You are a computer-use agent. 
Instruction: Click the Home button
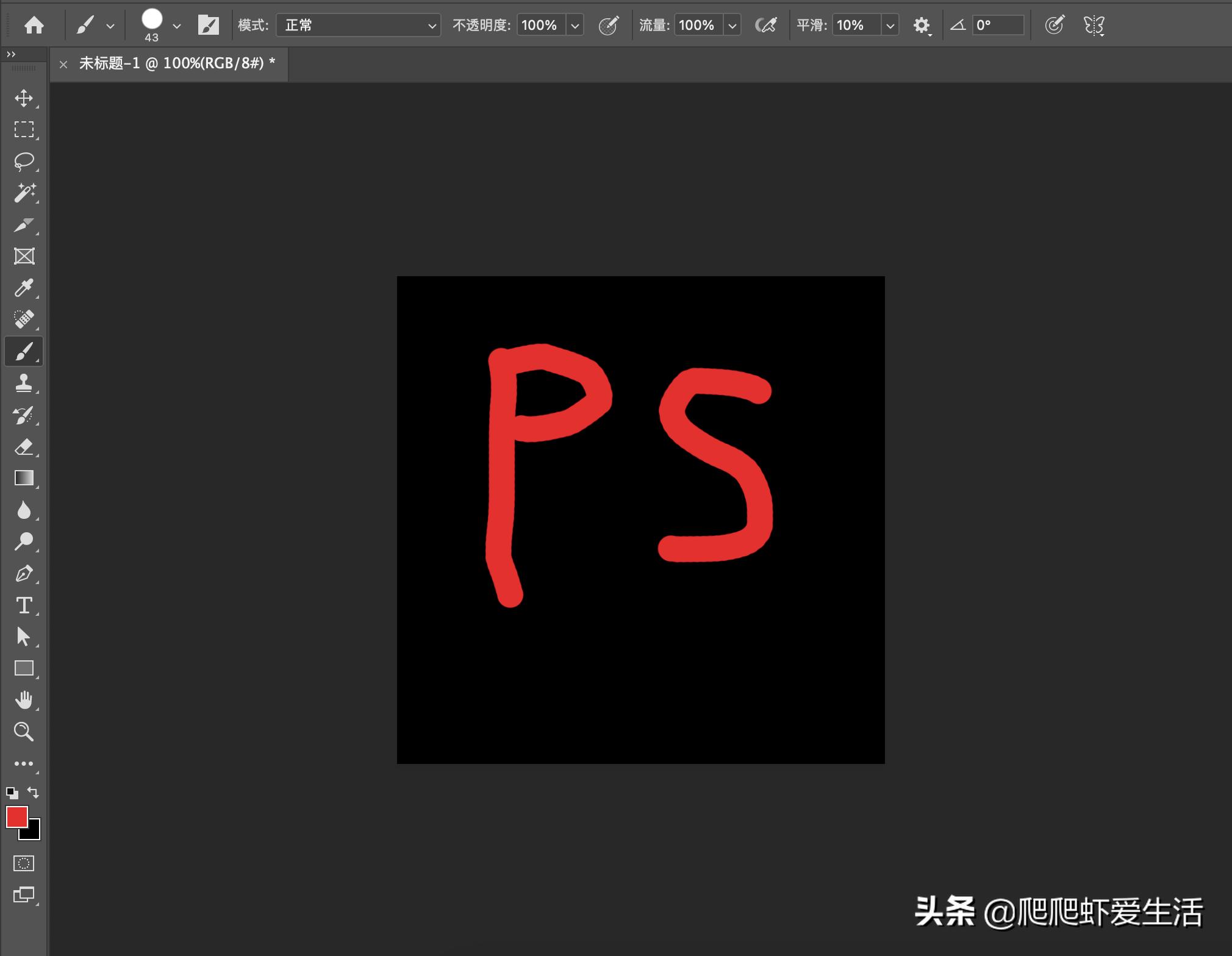[x=34, y=25]
